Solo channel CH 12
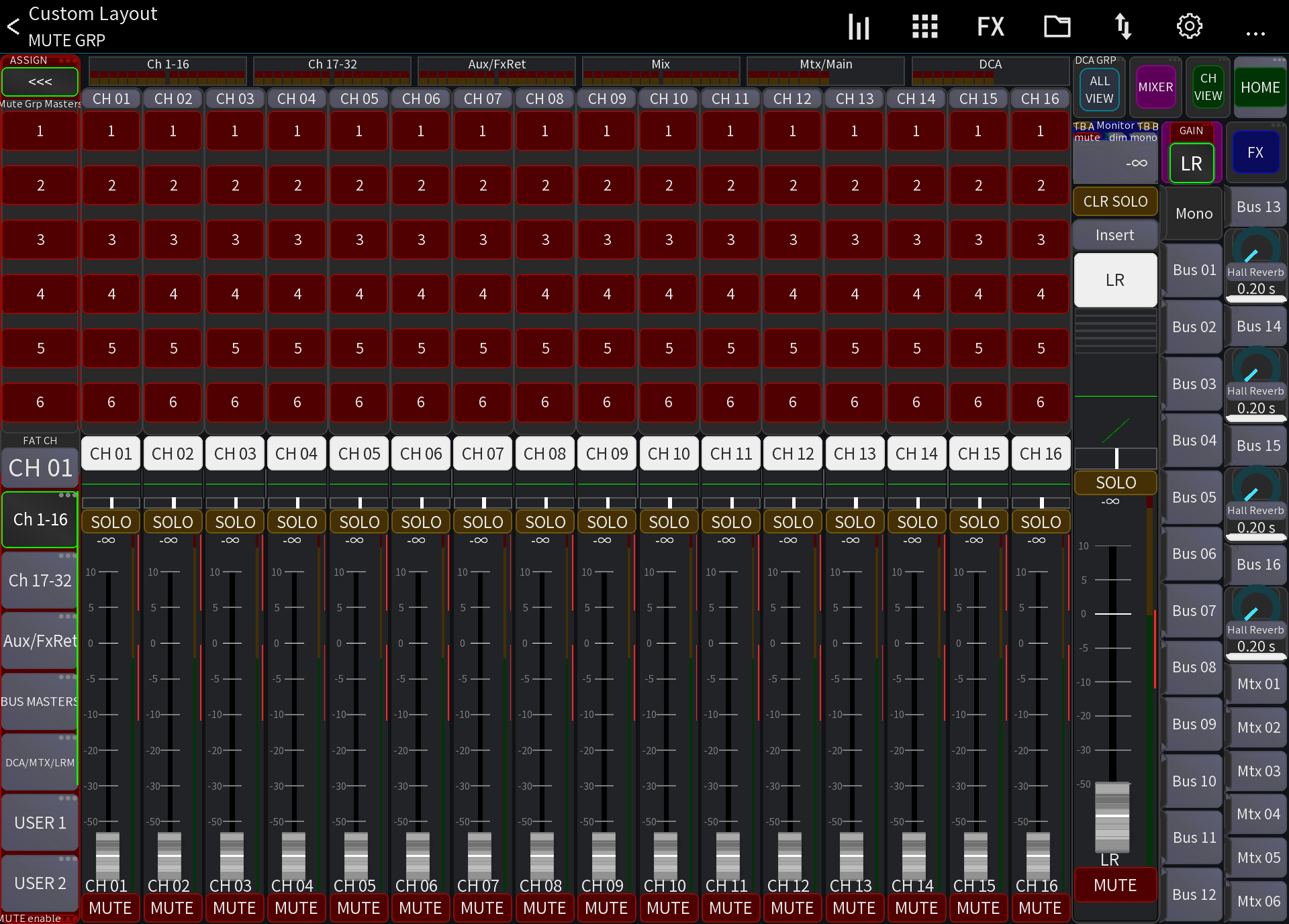This screenshot has height=924, width=1289. point(793,522)
